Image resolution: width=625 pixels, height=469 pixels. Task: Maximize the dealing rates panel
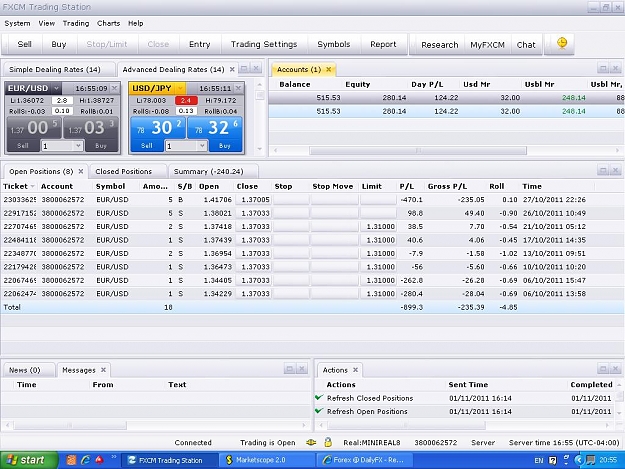point(244,69)
